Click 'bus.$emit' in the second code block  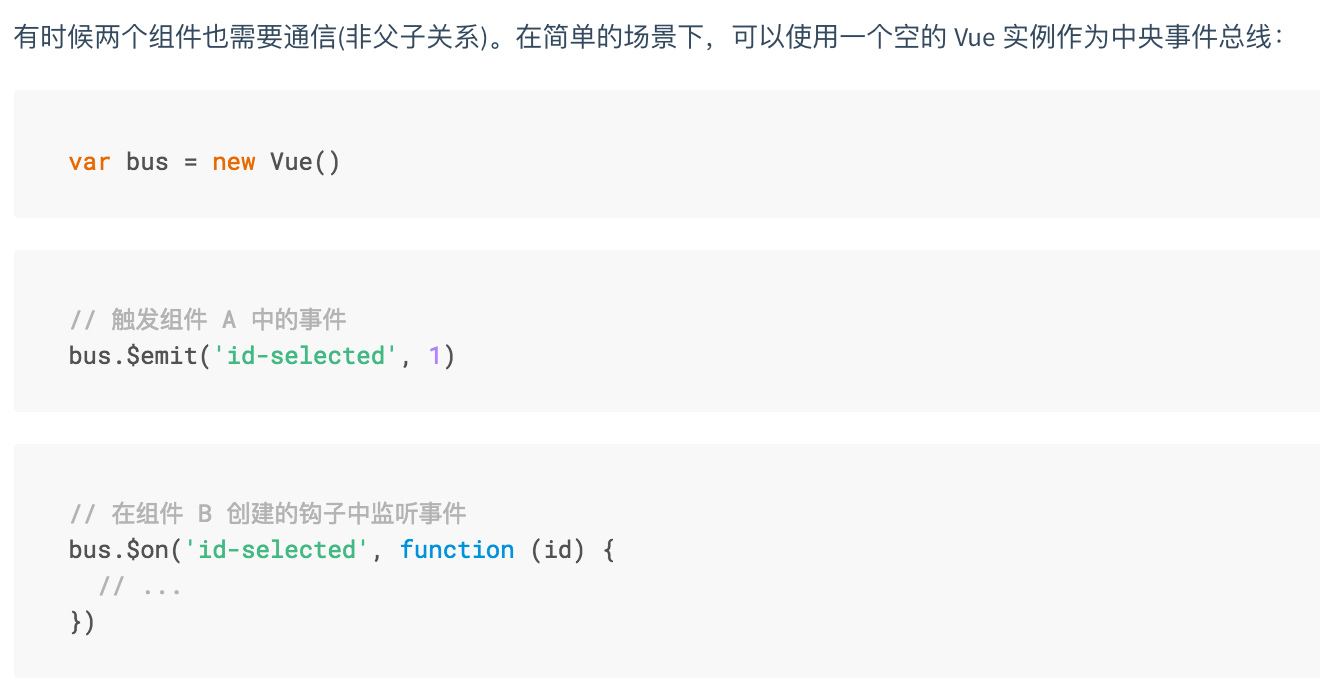pyautogui.click(x=133, y=355)
